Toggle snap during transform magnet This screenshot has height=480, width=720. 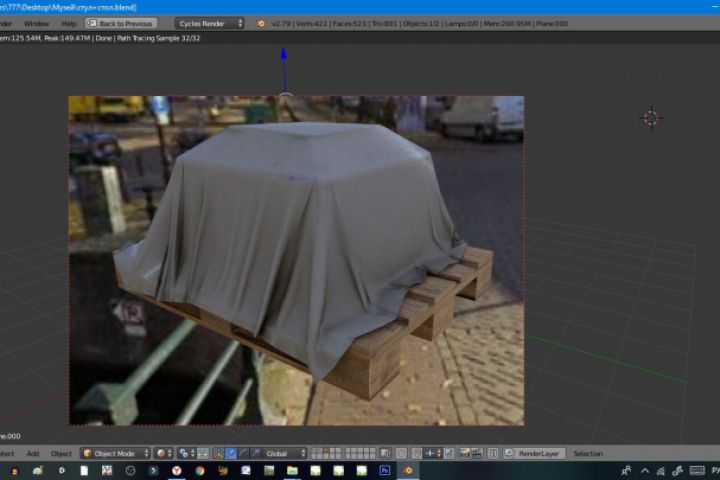(417, 453)
